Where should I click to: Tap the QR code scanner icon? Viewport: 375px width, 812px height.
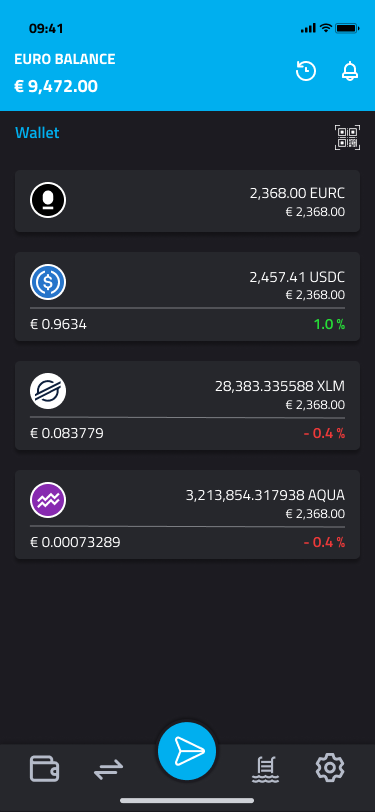347,138
